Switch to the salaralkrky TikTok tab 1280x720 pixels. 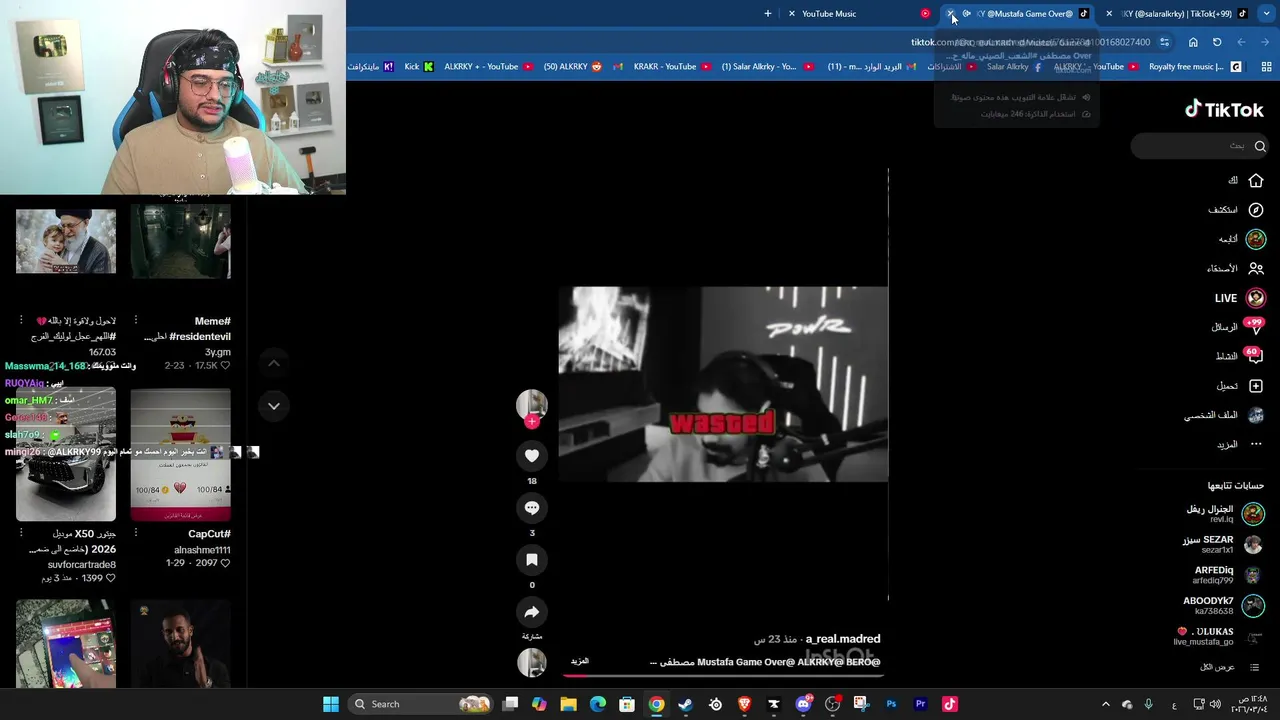(x=1178, y=14)
